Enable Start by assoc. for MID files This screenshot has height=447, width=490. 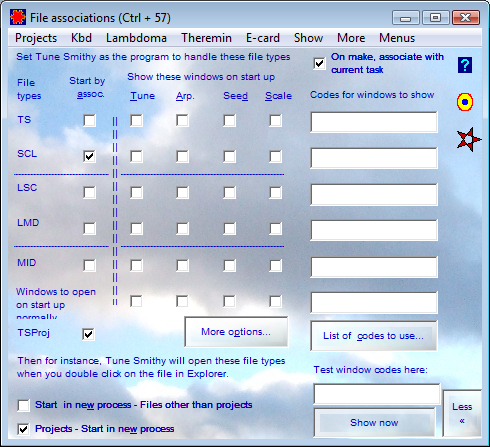point(89,266)
